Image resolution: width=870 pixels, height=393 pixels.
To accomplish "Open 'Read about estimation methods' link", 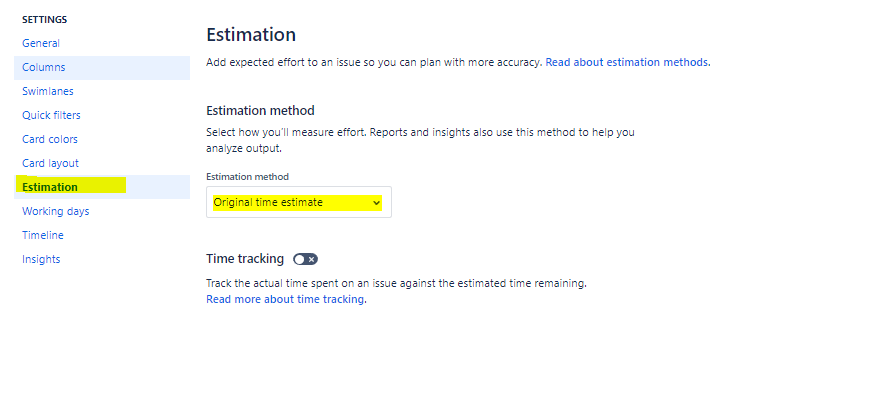I will [x=626, y=62].
